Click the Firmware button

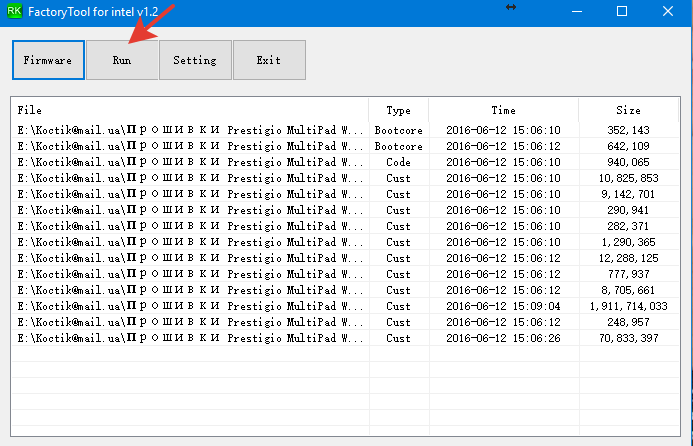48,60
